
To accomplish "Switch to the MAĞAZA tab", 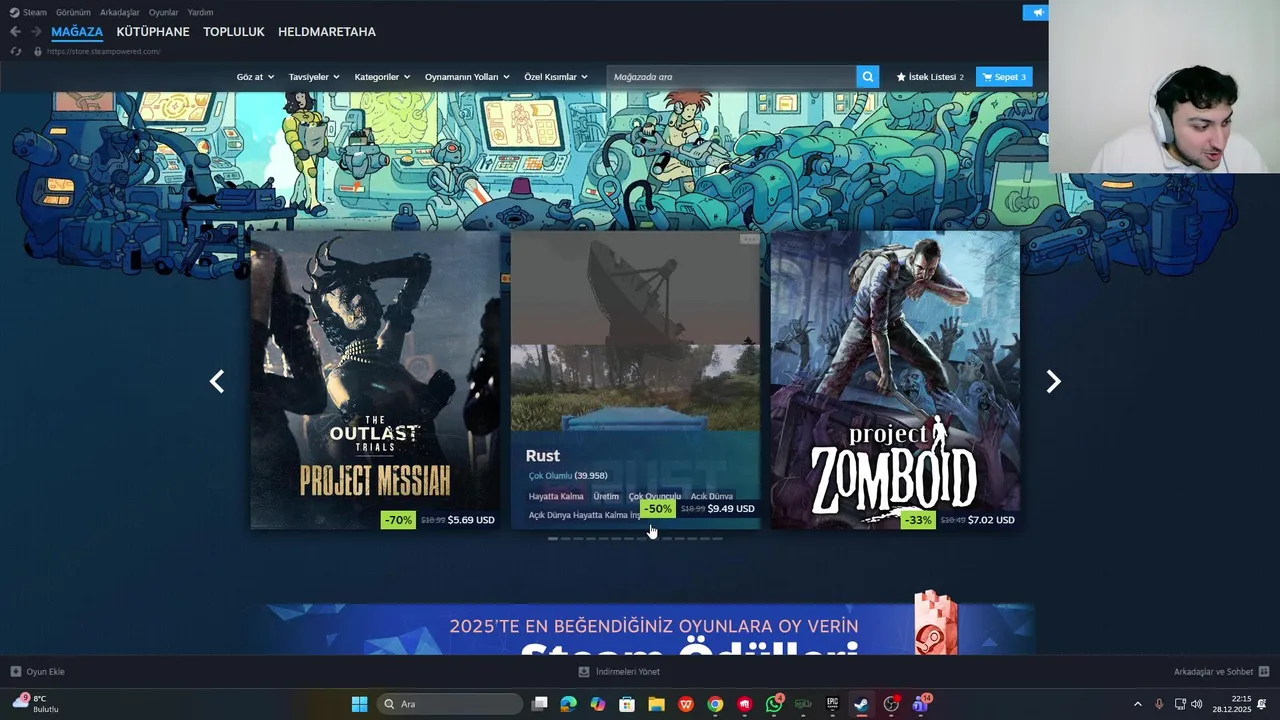I will tap(77, 32).
